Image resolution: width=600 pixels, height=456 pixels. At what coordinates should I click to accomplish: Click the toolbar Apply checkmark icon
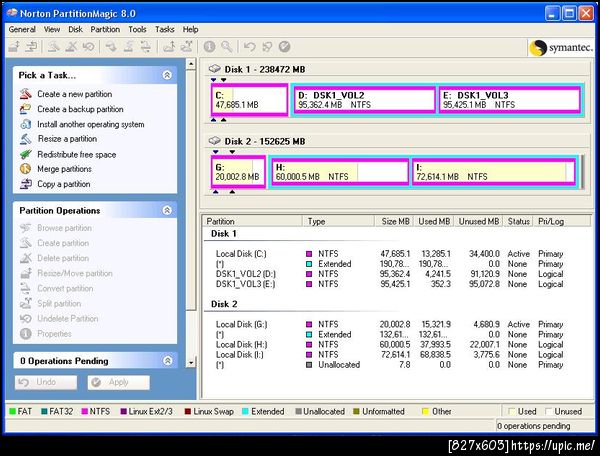click(284, 47)
